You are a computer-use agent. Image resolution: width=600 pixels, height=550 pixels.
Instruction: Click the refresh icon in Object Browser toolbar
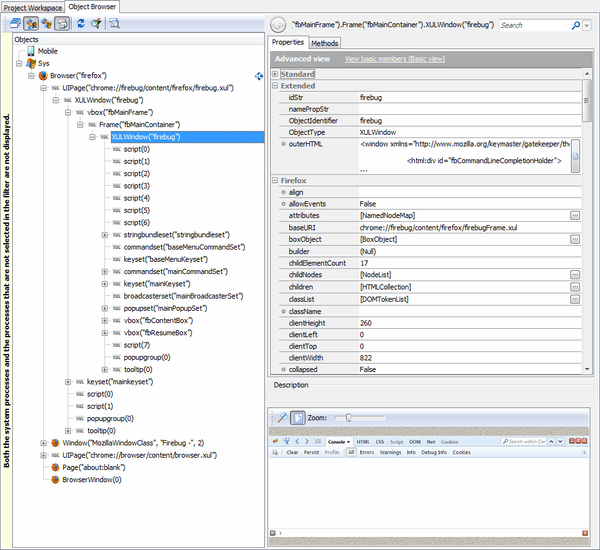point(80,23)
